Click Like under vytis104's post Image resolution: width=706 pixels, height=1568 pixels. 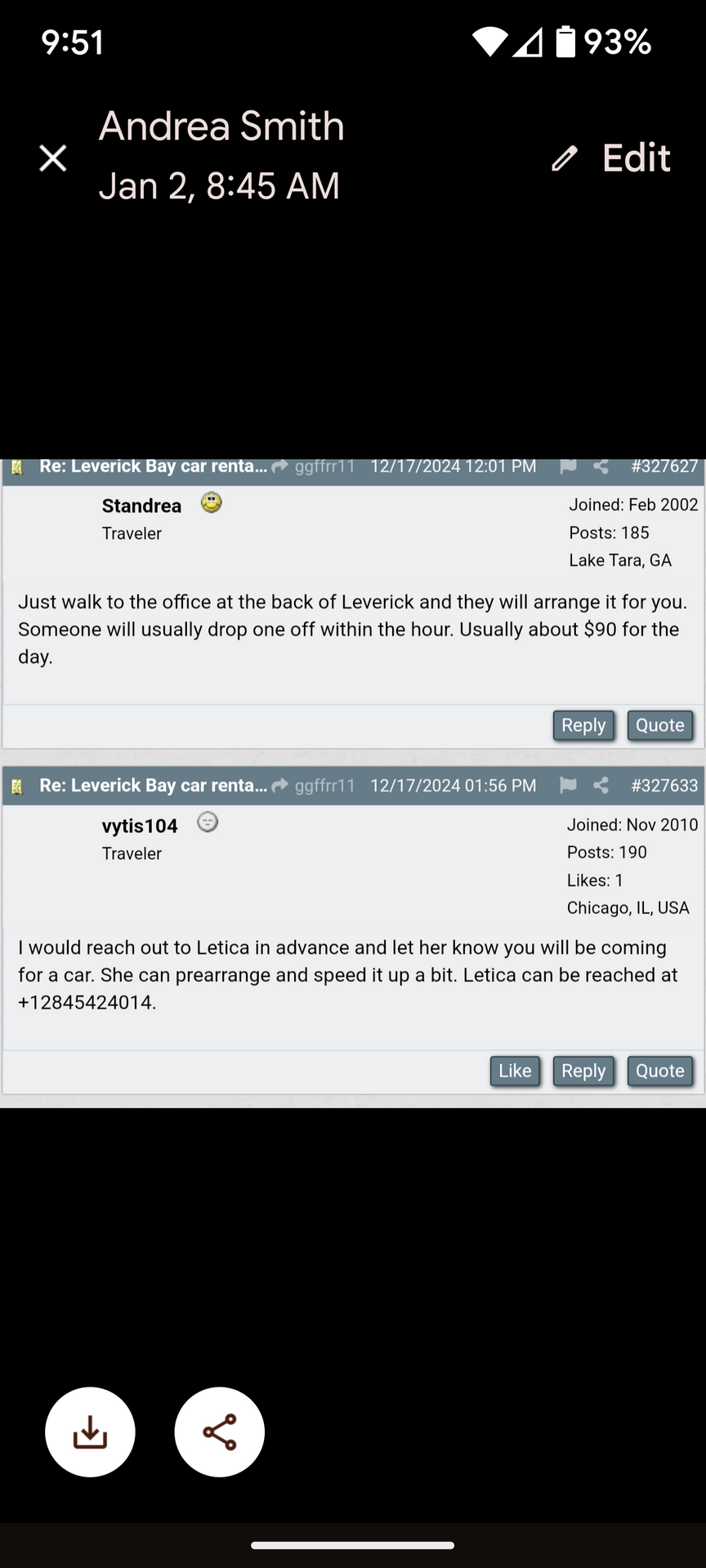515,1071
